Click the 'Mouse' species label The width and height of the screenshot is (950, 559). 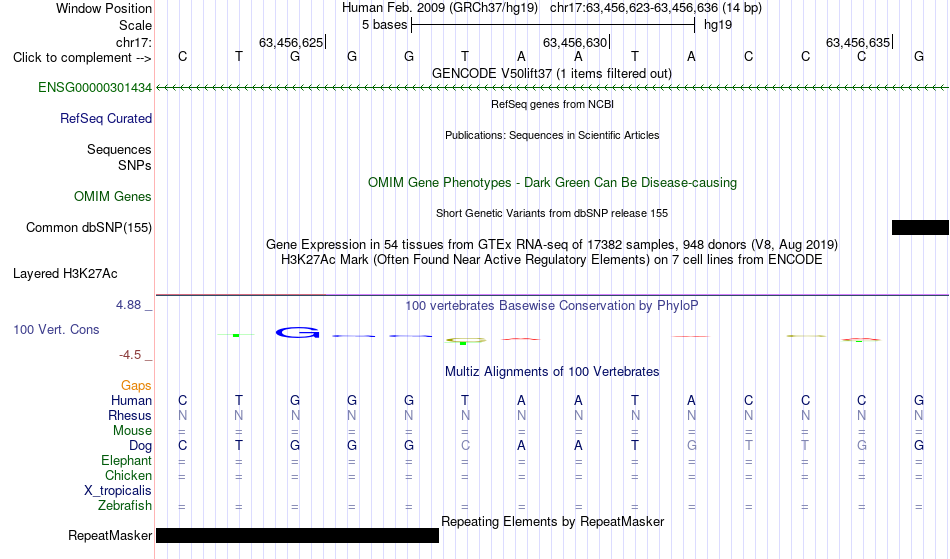coord(132,431)
